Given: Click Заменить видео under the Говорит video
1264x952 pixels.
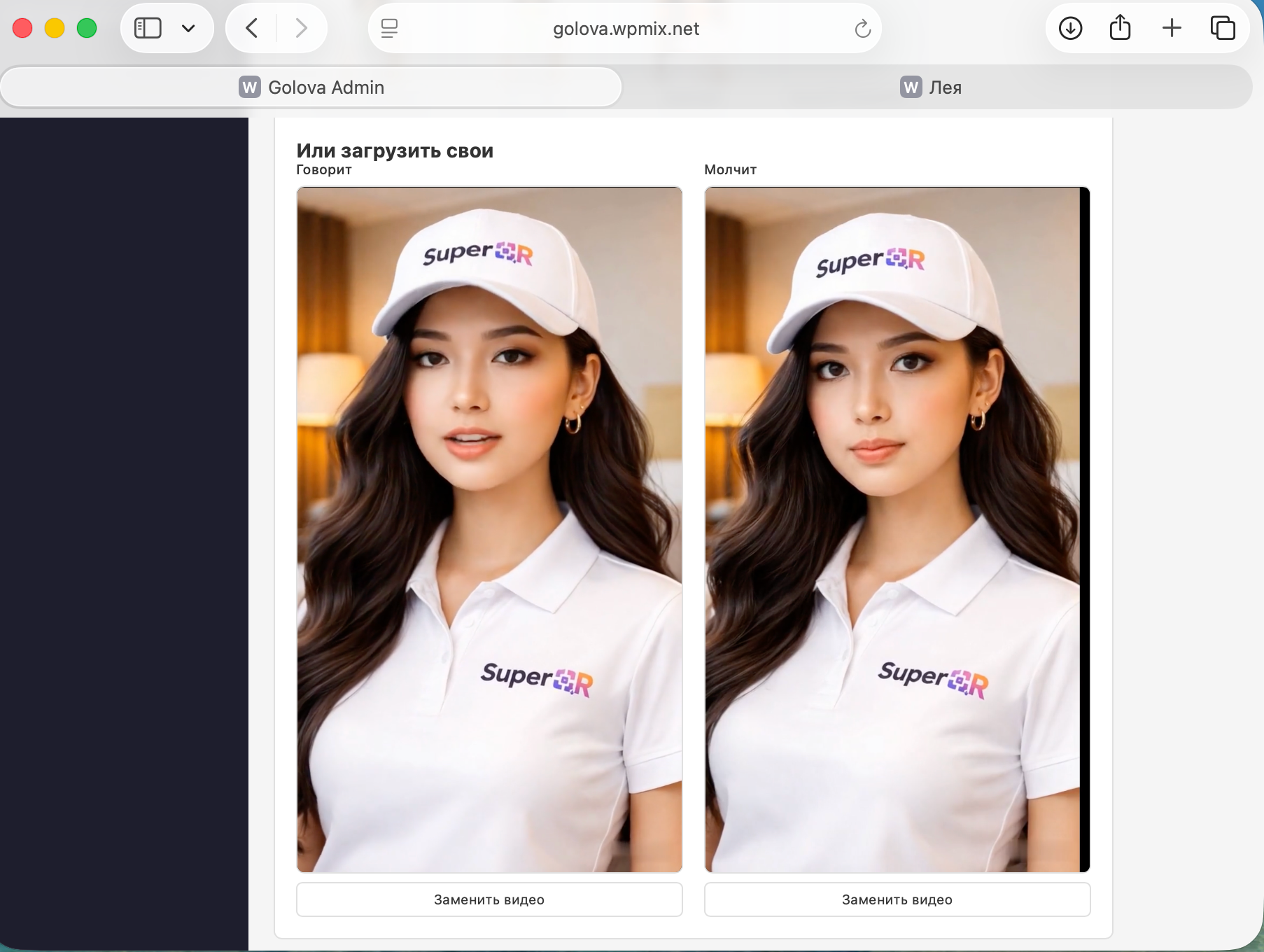Looking at the screenshot, I should tap(489, 899).
